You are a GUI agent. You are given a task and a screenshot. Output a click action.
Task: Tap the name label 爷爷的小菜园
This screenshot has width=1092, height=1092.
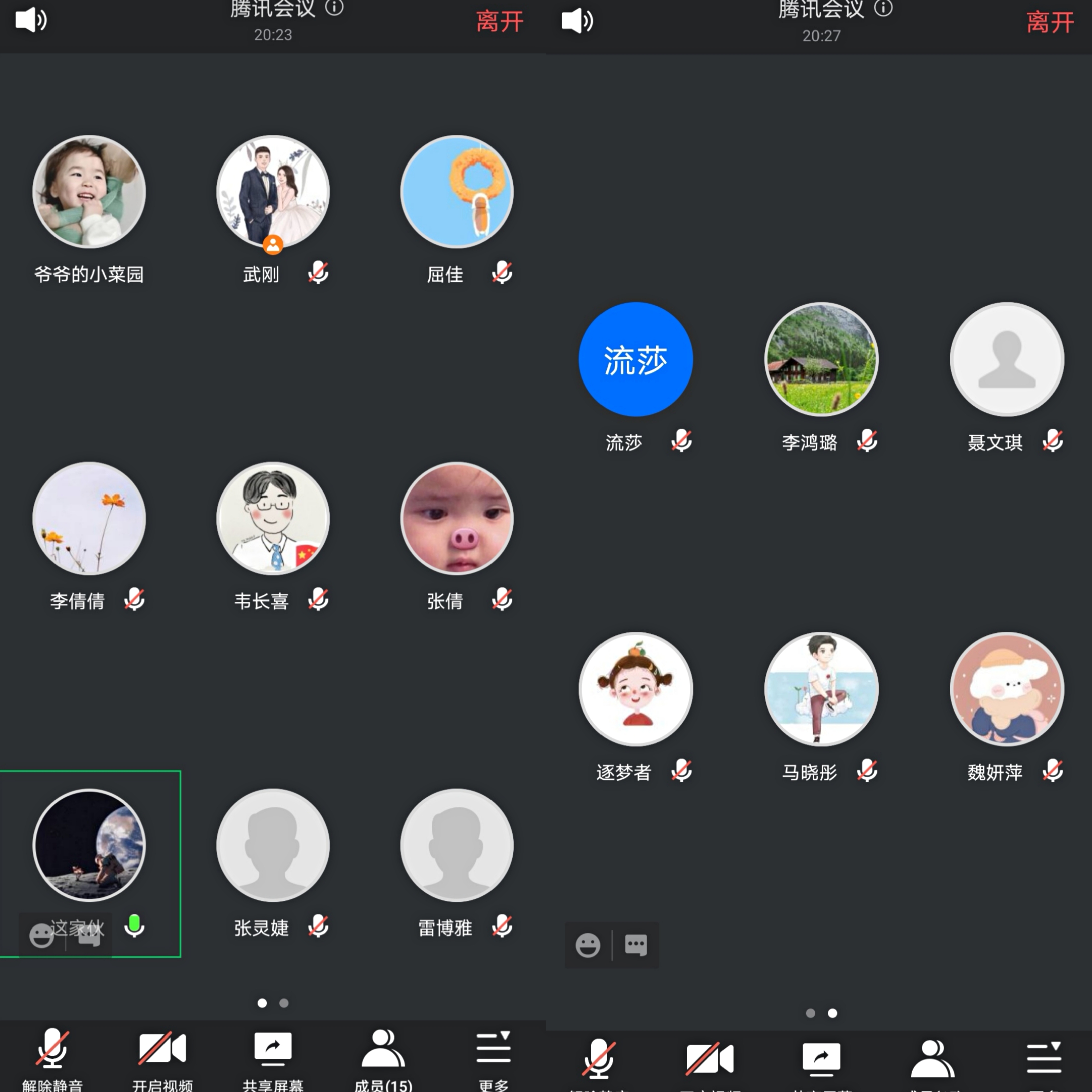coord(89,274)
